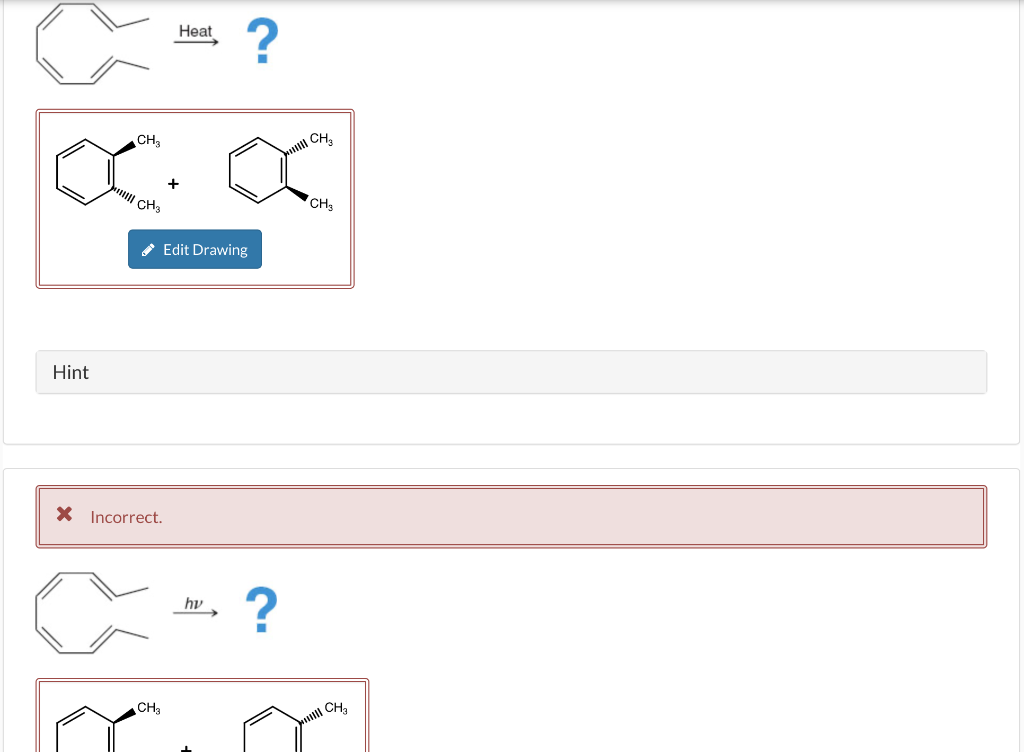Expand the Hint panel
The image size is (1024, 752).
pos(511,371)
